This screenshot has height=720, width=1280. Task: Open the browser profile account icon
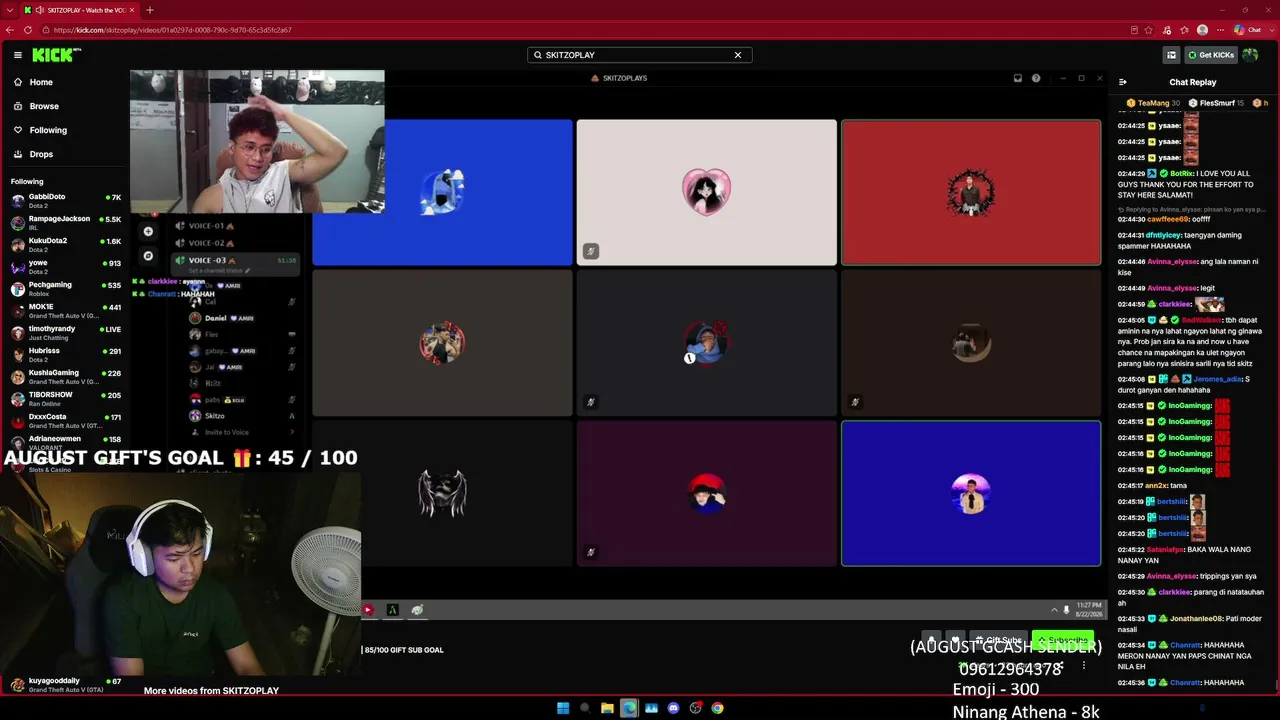click(1202, 30)
